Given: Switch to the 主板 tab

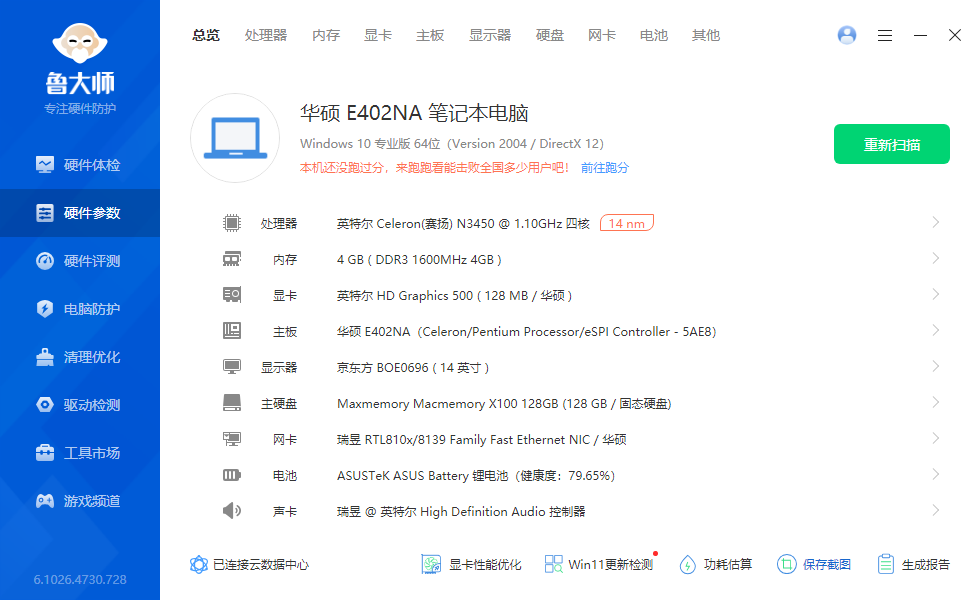Looking at the screenshot, I should click(x=430, y=36).
